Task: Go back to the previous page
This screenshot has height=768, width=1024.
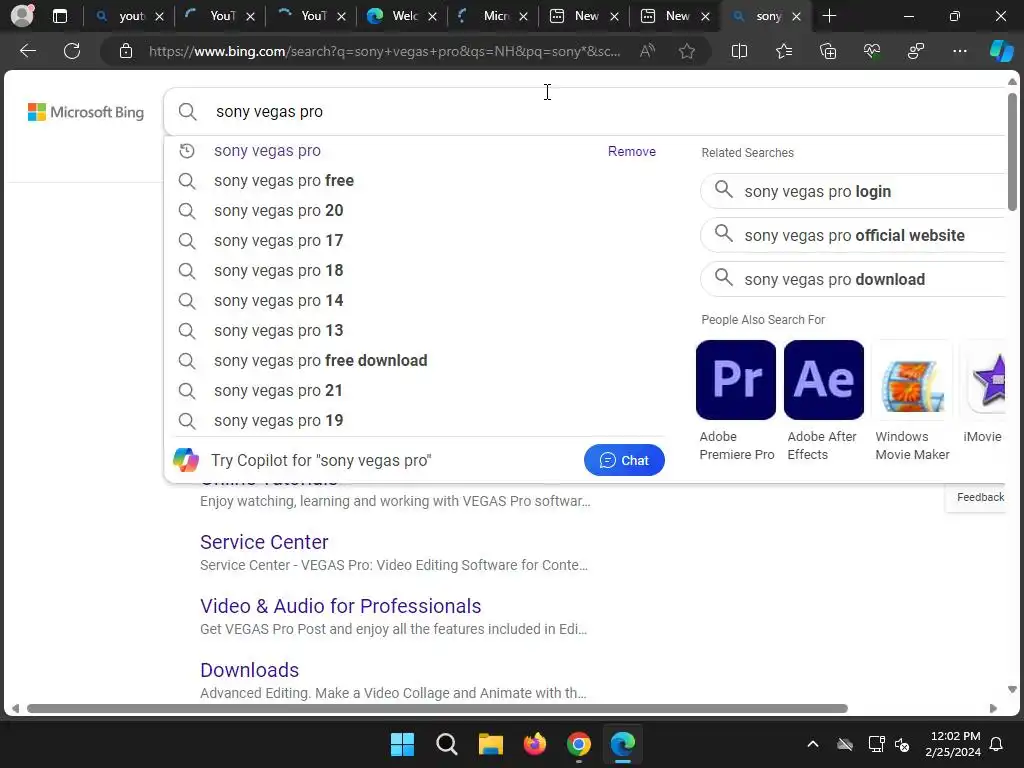Action: [x=27, y=51]
